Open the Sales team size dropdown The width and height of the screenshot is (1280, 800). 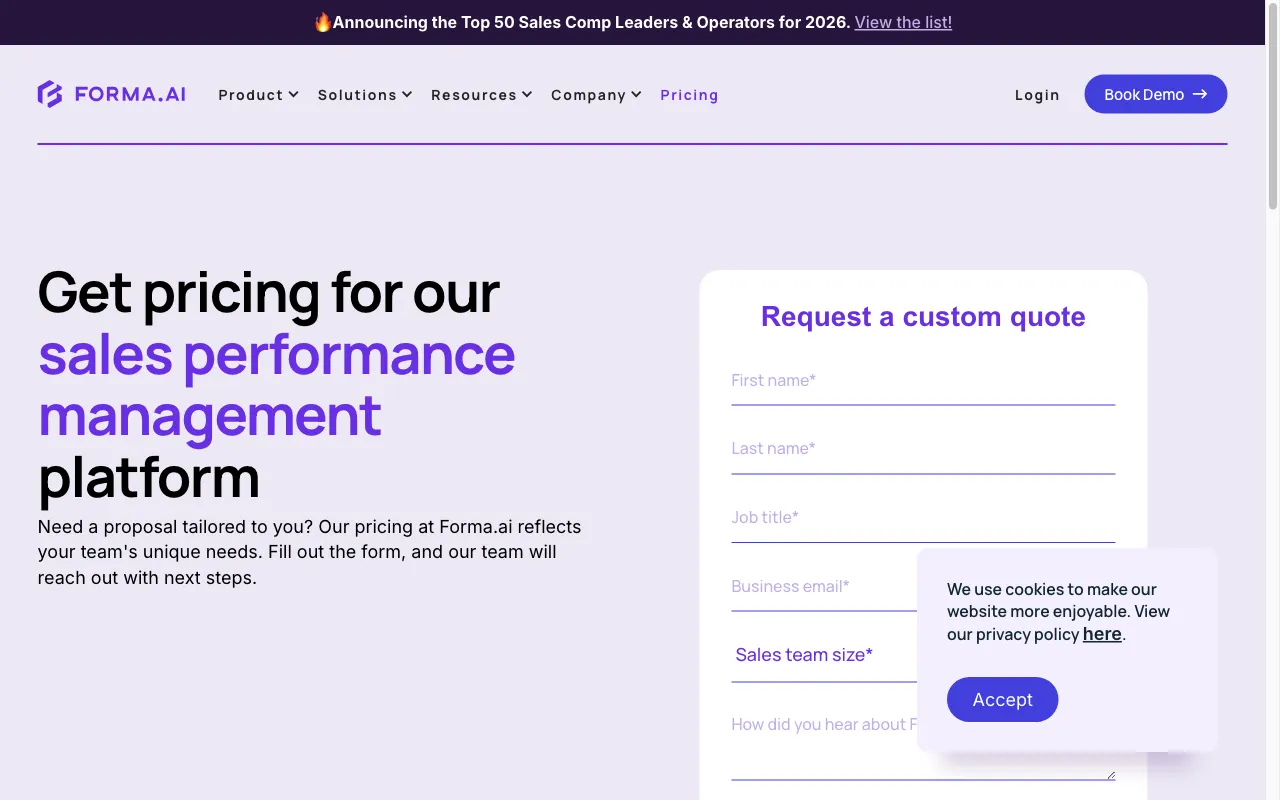pyautogui.click(x=824, y=656)
